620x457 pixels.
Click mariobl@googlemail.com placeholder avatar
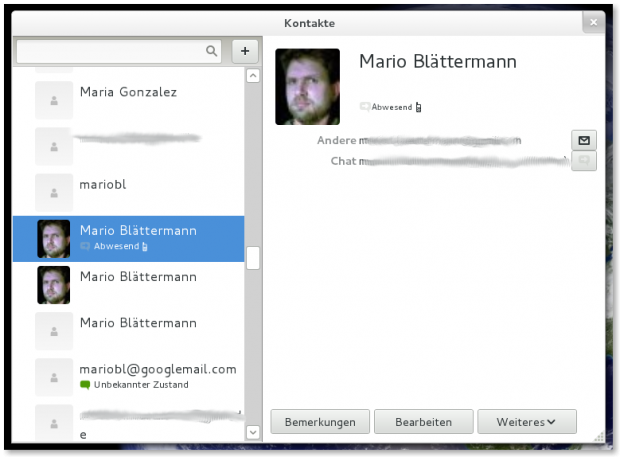(54, 378)
